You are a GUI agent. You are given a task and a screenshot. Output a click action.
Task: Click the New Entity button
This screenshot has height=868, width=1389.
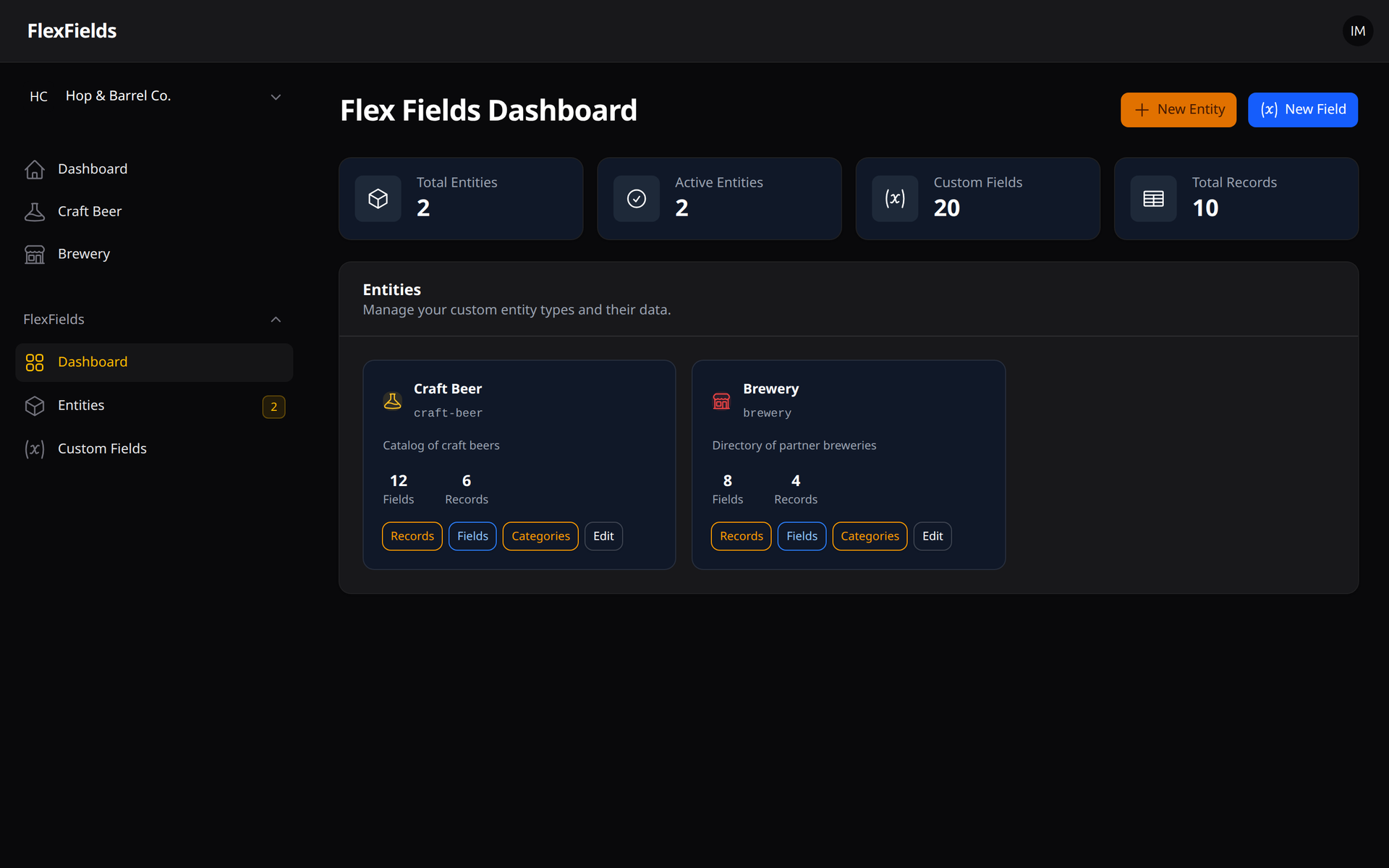(1178, 110)
